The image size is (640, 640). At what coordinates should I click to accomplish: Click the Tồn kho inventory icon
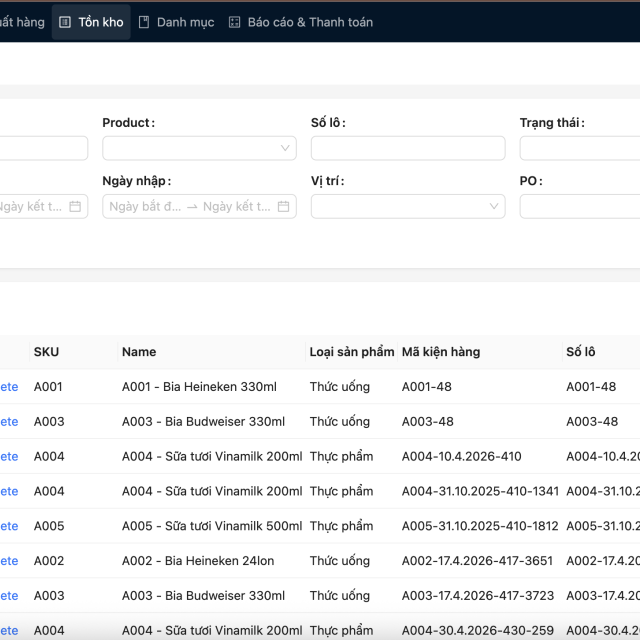[x=65, y=22]
